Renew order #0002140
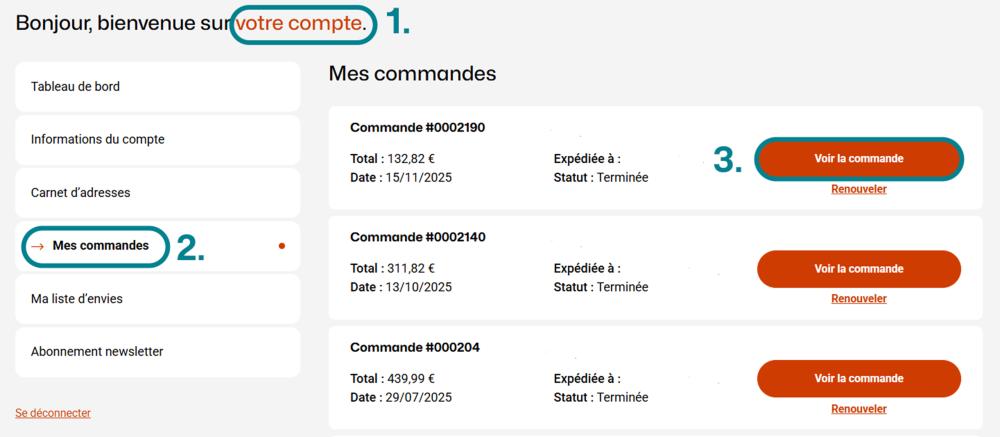The image size is (1000, 437). click(859, 299)
